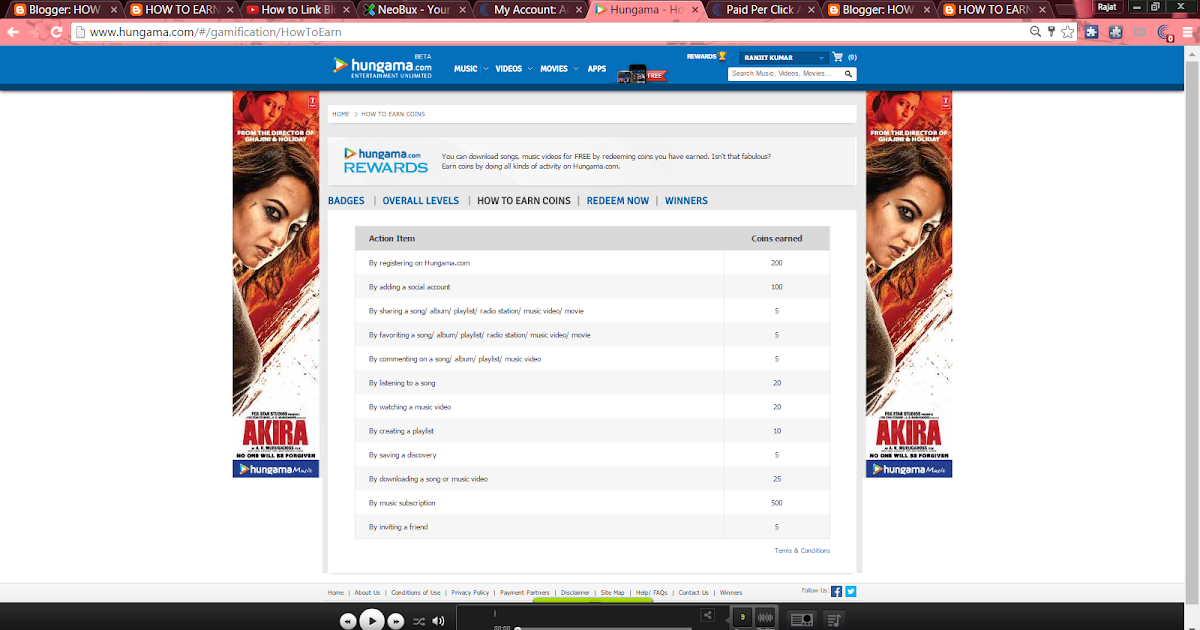Click the Hungama.com logo in the header
1200x630 pixels.
383,67
